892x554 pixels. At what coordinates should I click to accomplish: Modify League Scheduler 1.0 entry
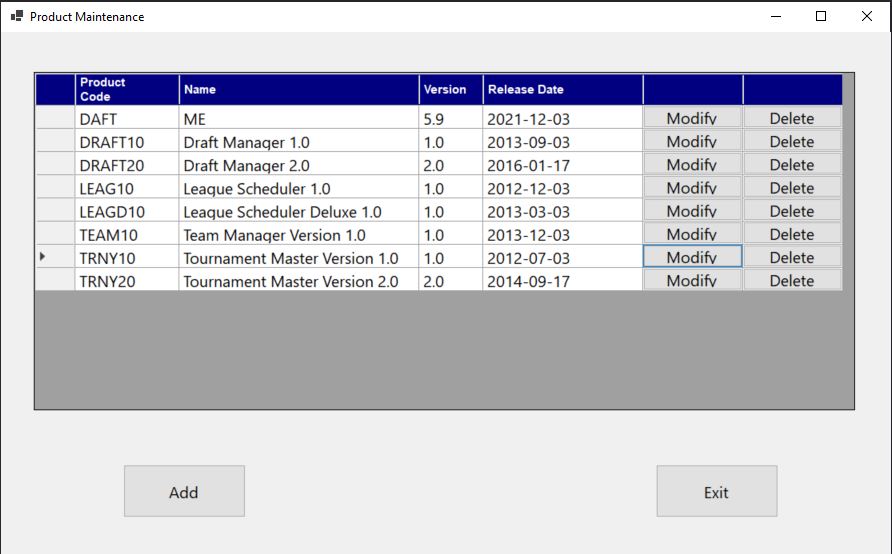click(692, 188)
